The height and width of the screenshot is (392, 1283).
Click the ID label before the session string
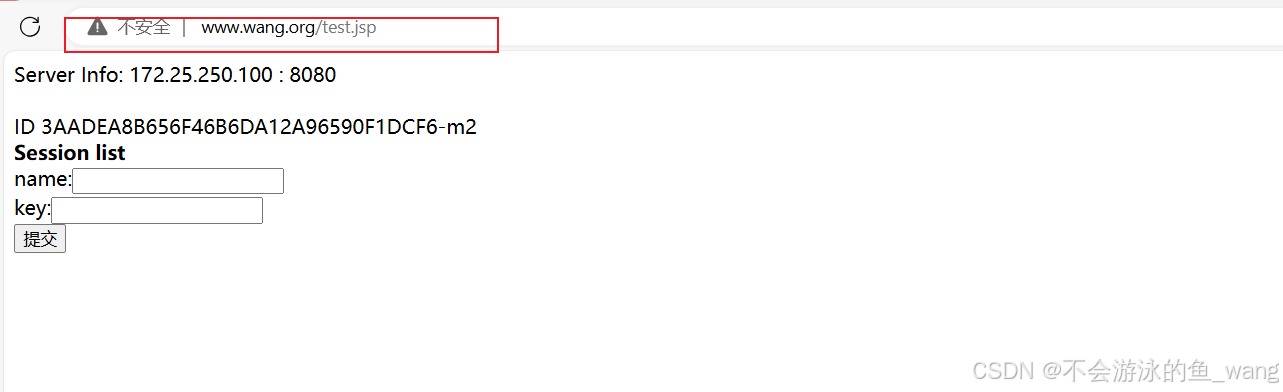[x=25, y=127]
